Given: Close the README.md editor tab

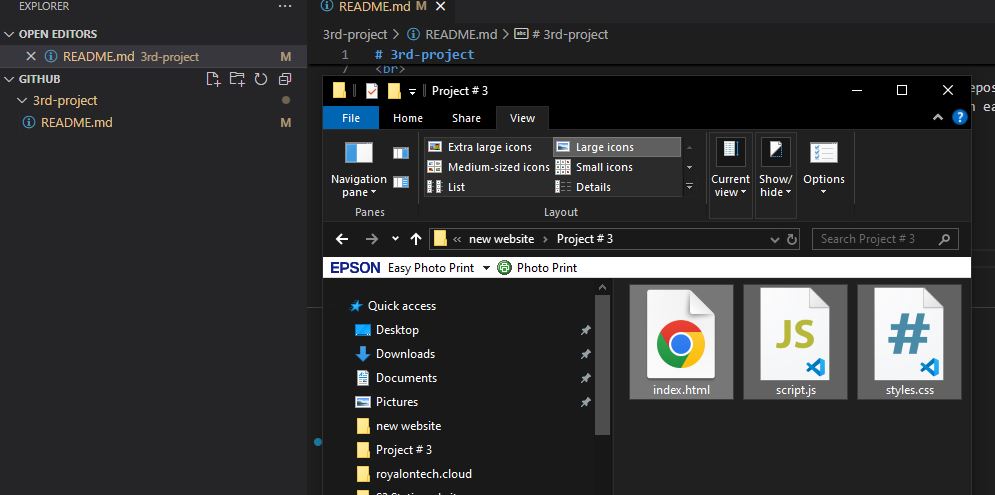Looking at the screenshot, I should coord(440,6).
